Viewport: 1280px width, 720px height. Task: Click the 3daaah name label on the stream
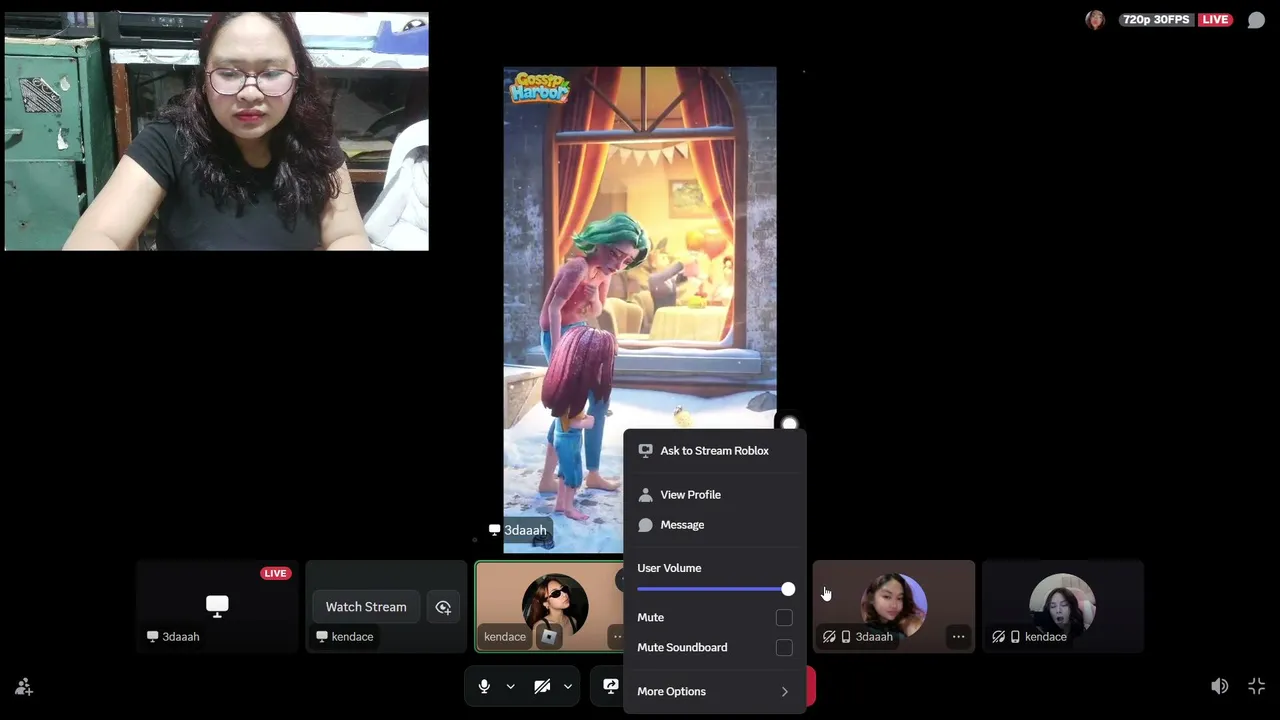point(525,530)
